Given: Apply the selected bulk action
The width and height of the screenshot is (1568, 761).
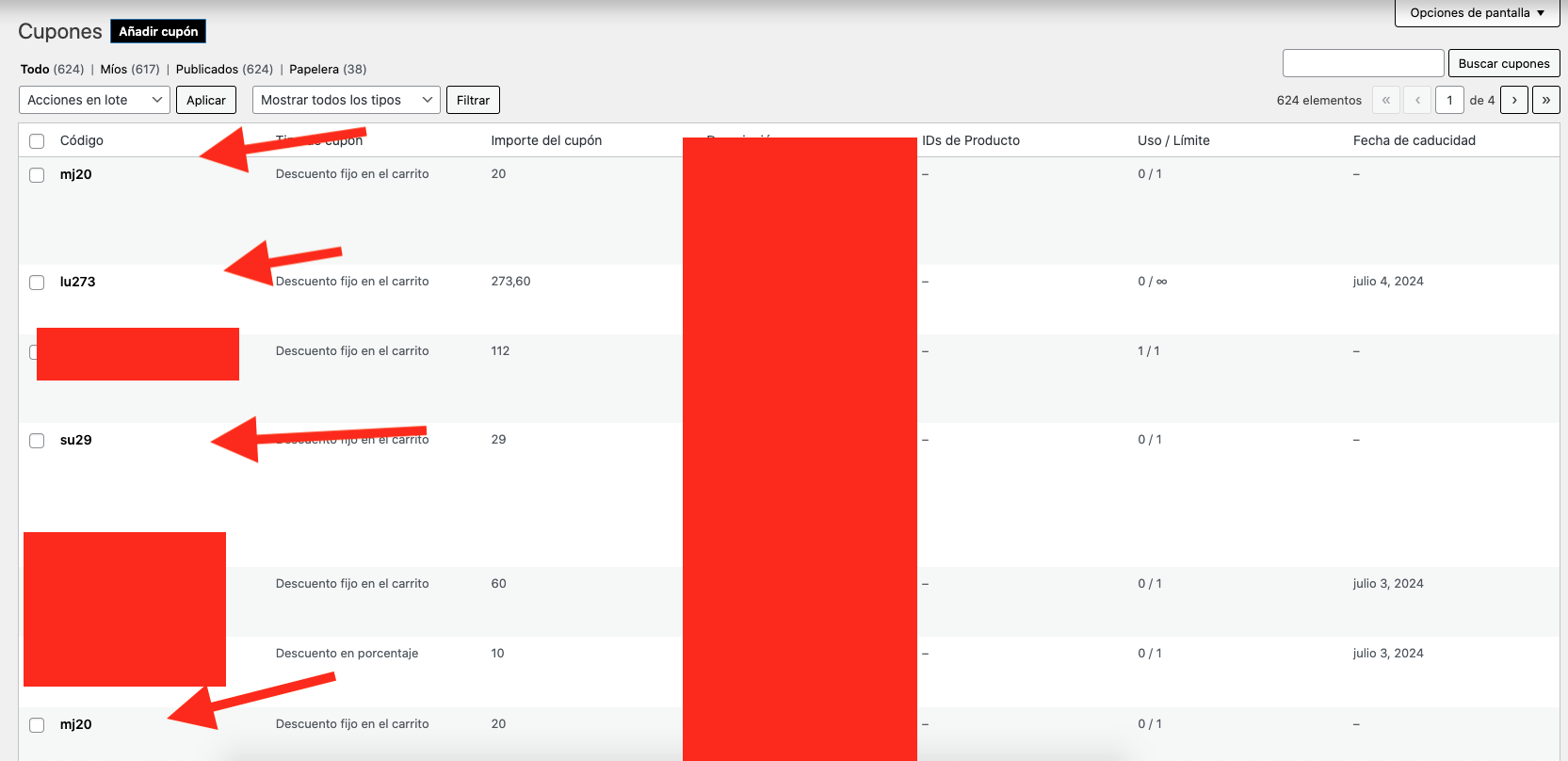Looking at the screenshot, I should pyautogui.click(x=205, y=100).
